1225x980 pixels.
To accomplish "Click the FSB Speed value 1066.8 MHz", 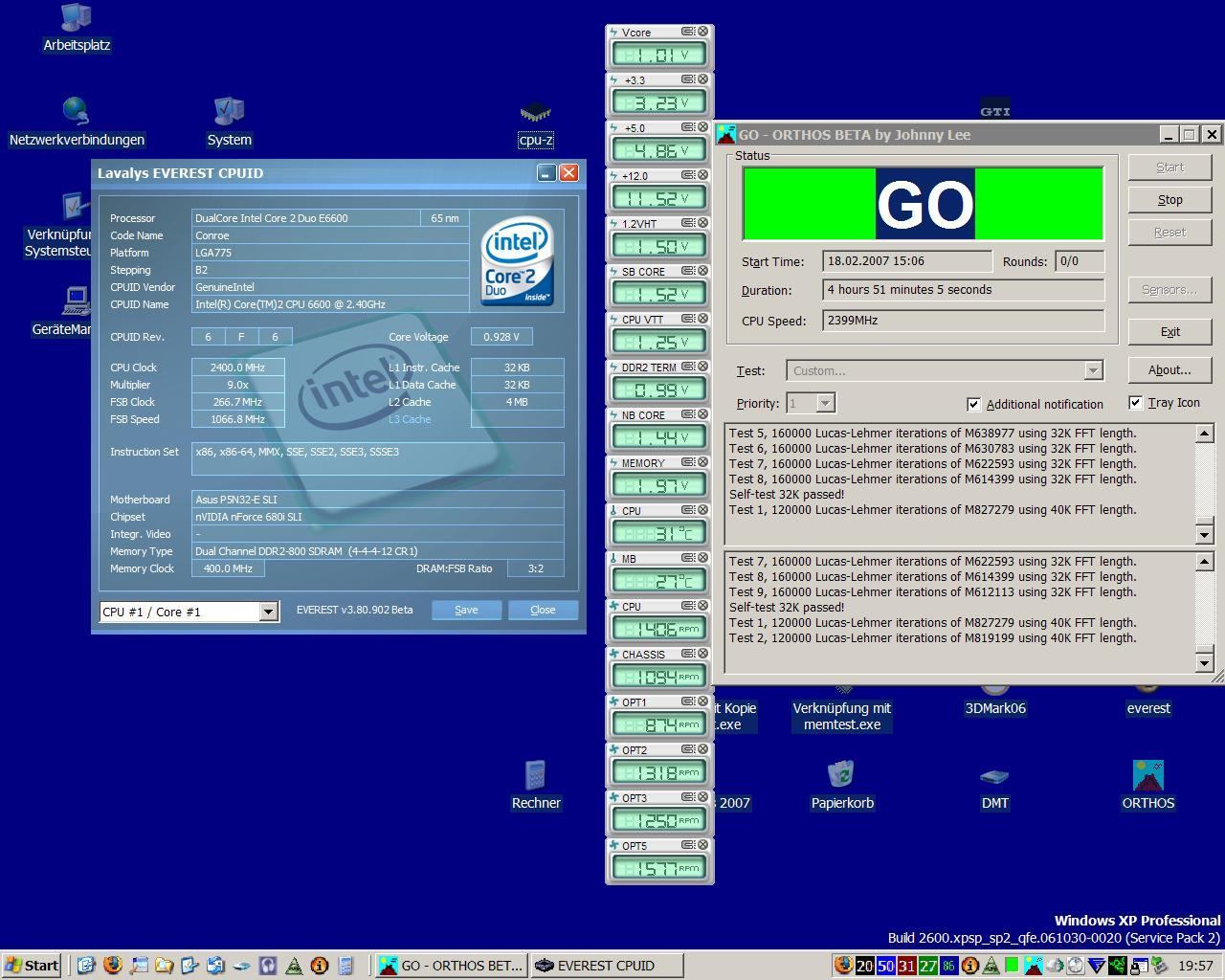I will point(237,419).
